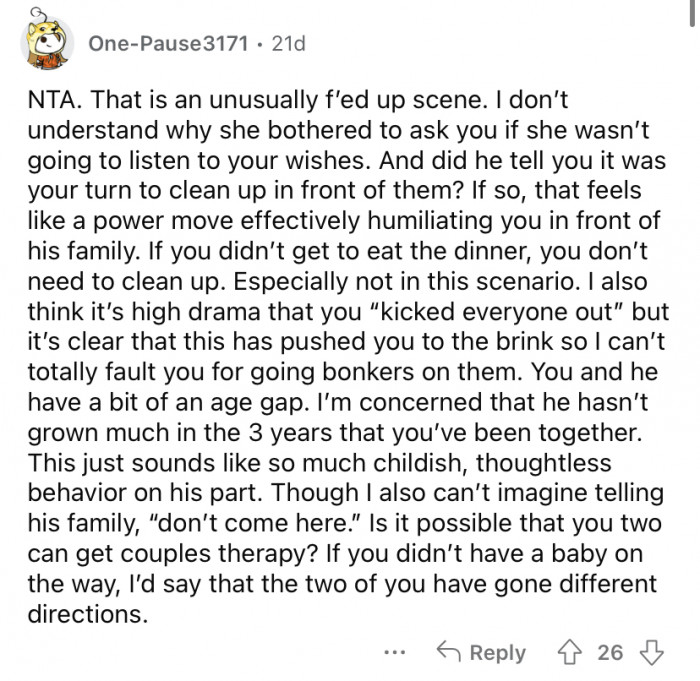Click the word NTA in the comment
Viewport: 700px width, 681px height.
tap(53, 102)
